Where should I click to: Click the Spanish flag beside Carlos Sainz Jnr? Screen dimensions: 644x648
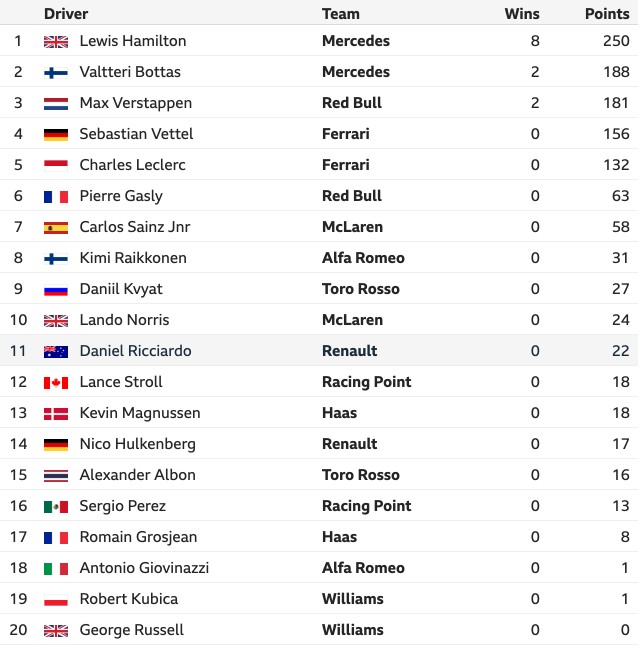[56, 227]
